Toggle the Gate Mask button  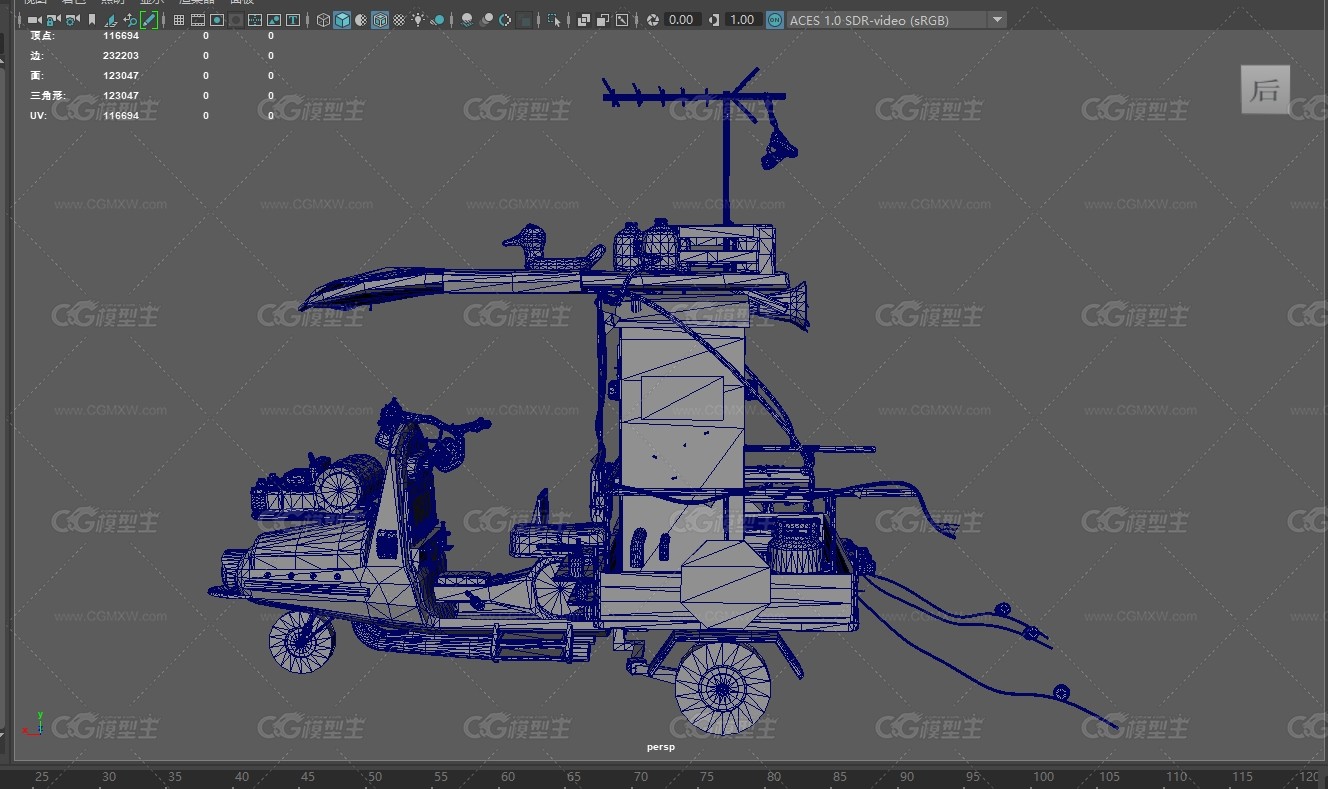click(236, 20)
